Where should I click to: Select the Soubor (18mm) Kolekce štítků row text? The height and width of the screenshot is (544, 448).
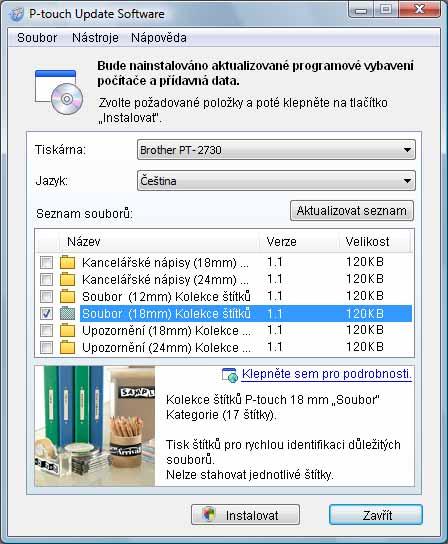[x=166, y=314]
